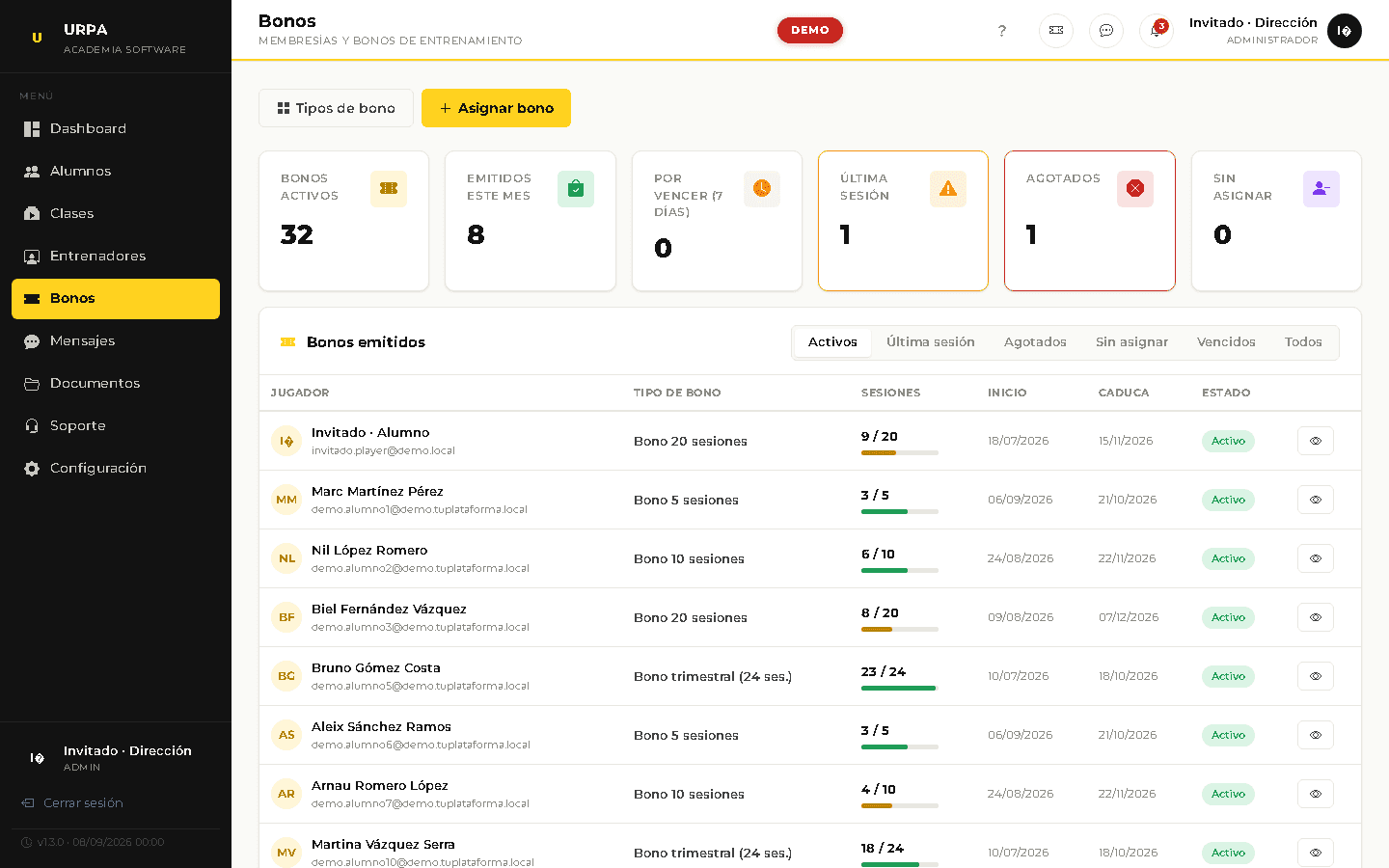Open Configuración in the sidebar
The height and width of the screenshot is (868, 1389).
click(116, 468)
